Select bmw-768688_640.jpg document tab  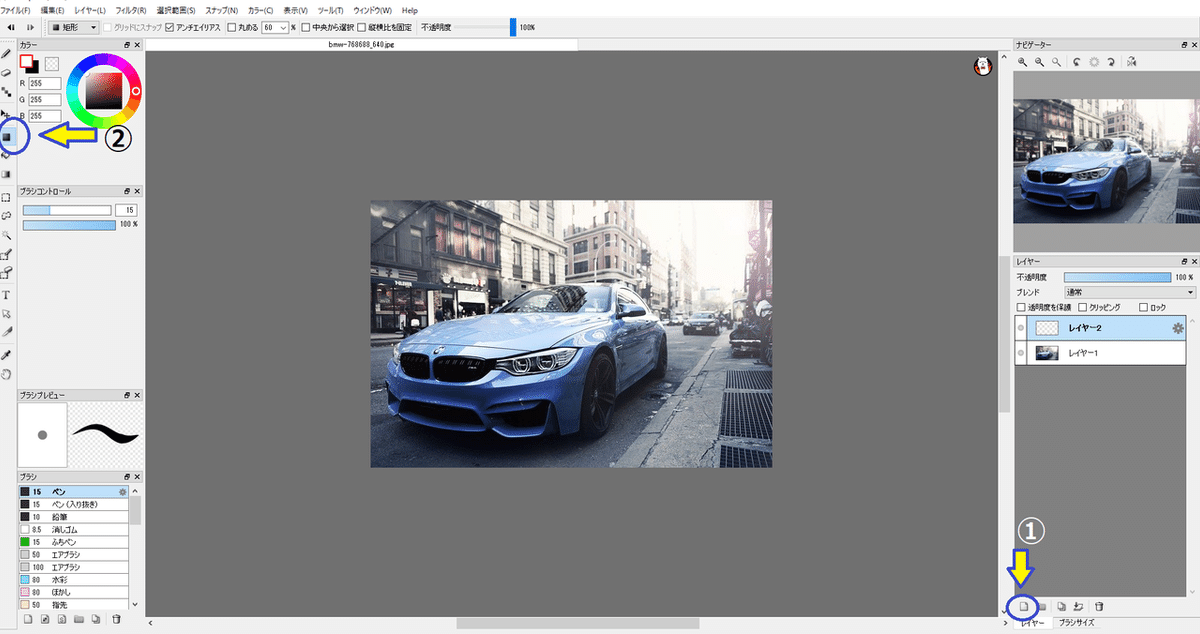click(360, 45)
